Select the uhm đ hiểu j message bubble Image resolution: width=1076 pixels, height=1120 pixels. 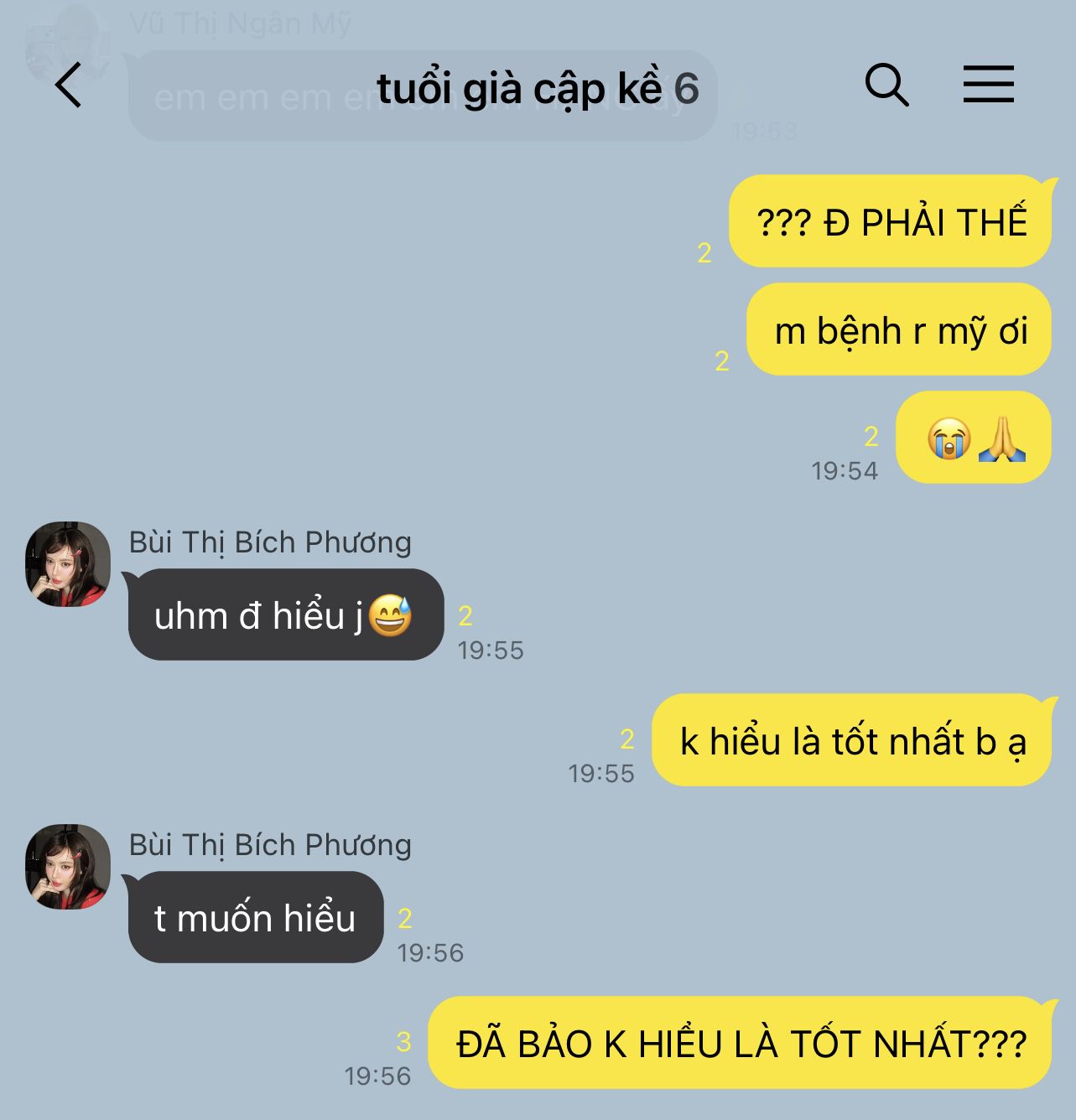pyautogui.click(x=286, y=614)
